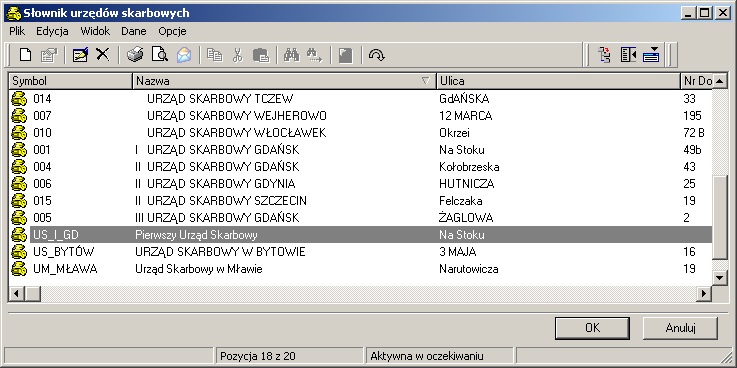Image resolution: width=737 pixels, height=368 pixels.
Task: Sort by the Nazwa column header
Action: [284, 81]
